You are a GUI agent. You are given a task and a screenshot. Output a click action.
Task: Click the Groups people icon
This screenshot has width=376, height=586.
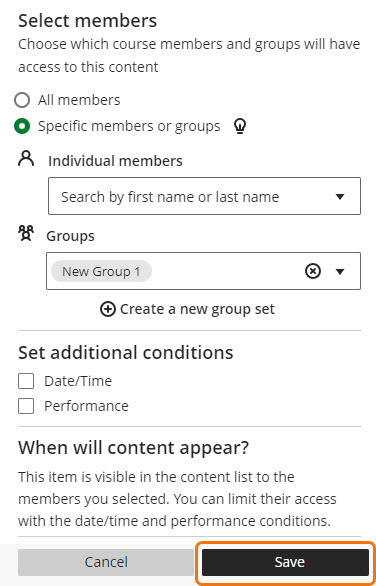click(x=26, y=234)
